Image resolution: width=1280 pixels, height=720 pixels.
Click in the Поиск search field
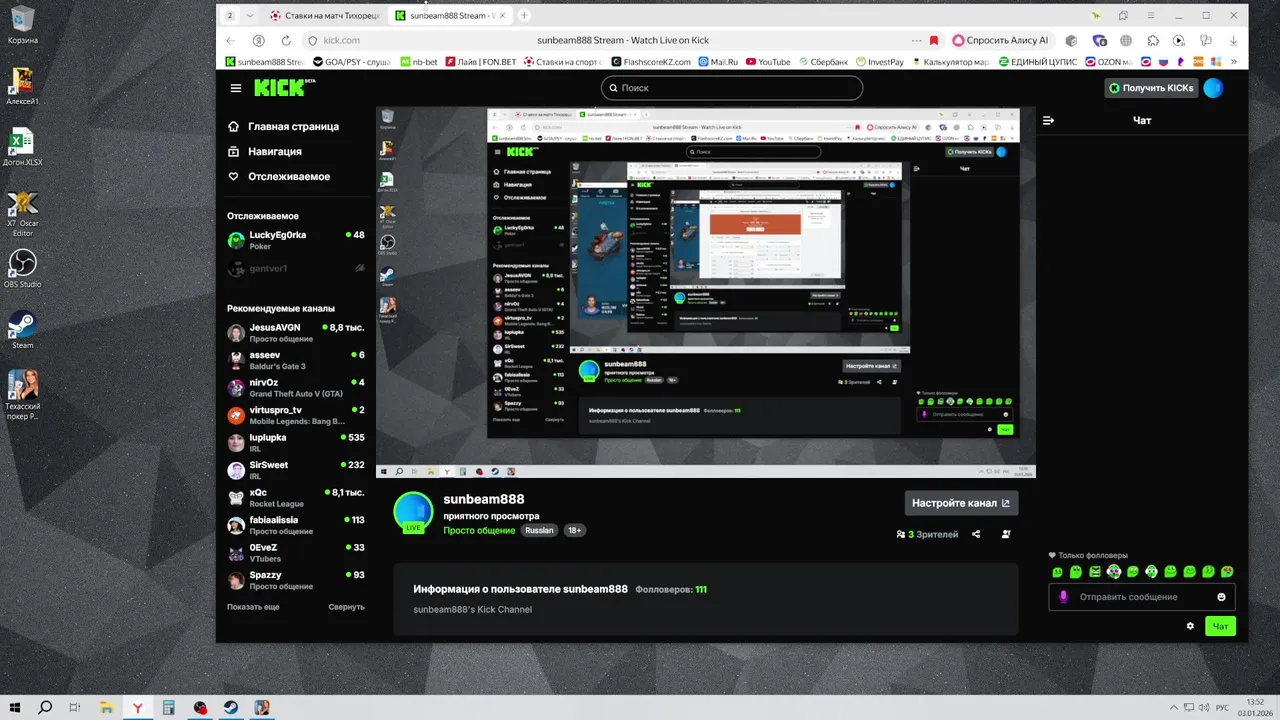732,88
